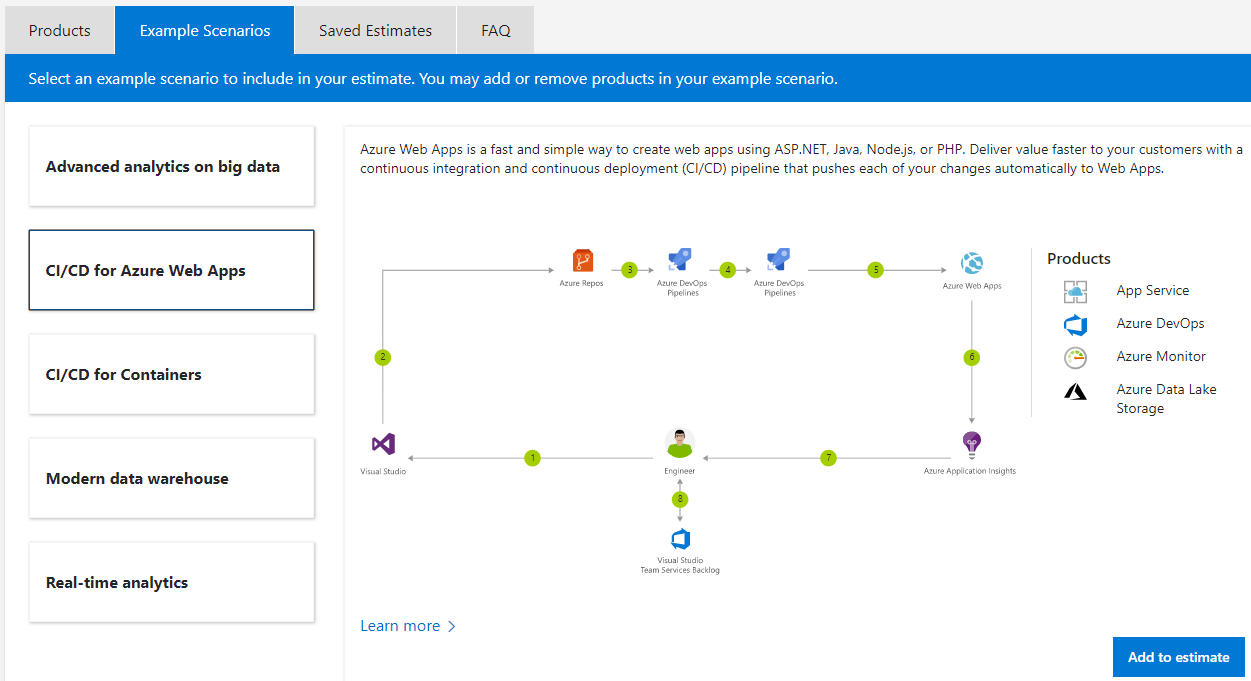Viewport: 1251px width, 681px height.
Task: Click the Azure Application Insights lightbulb icon
Action: click(x=970, y=444)
